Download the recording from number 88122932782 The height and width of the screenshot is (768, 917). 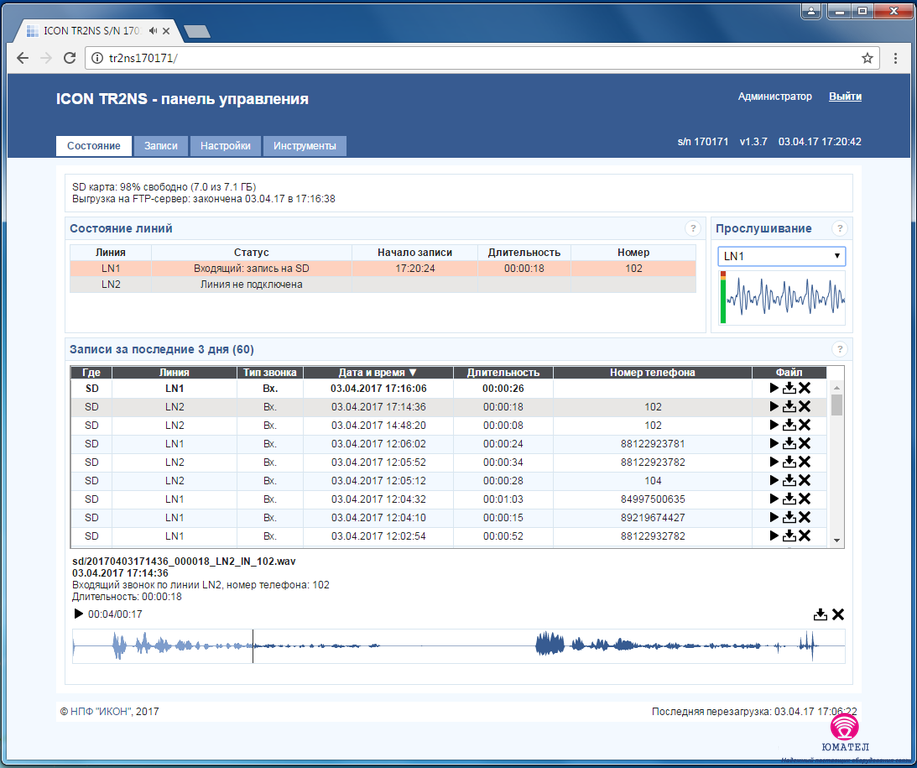click(789, 536)
